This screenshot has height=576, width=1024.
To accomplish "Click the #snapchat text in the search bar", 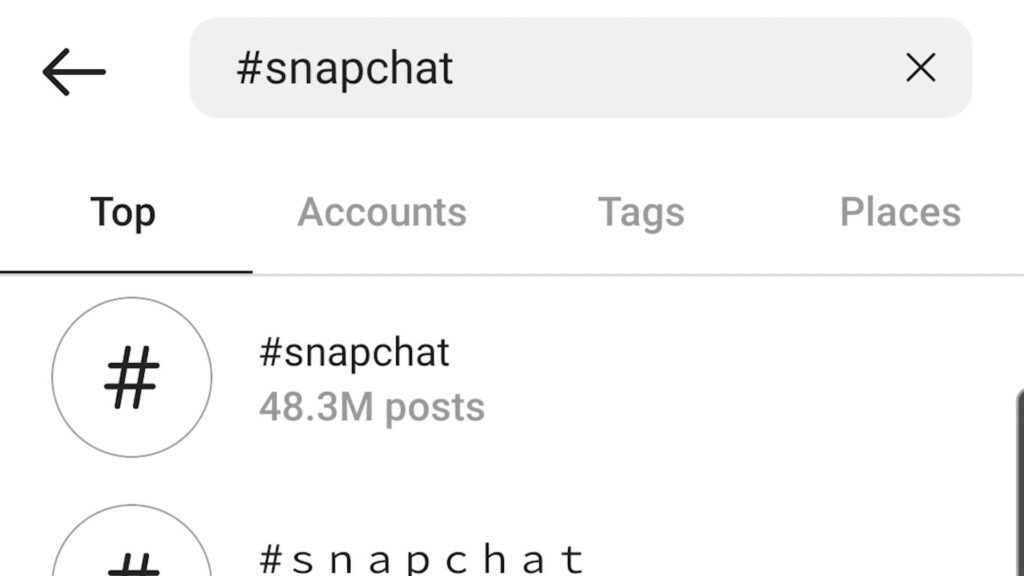I will (346, 68).
